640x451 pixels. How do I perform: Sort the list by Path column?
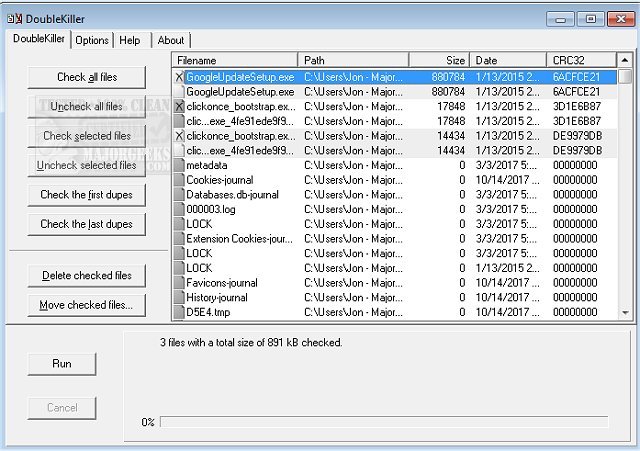click(x=353, y=60)
